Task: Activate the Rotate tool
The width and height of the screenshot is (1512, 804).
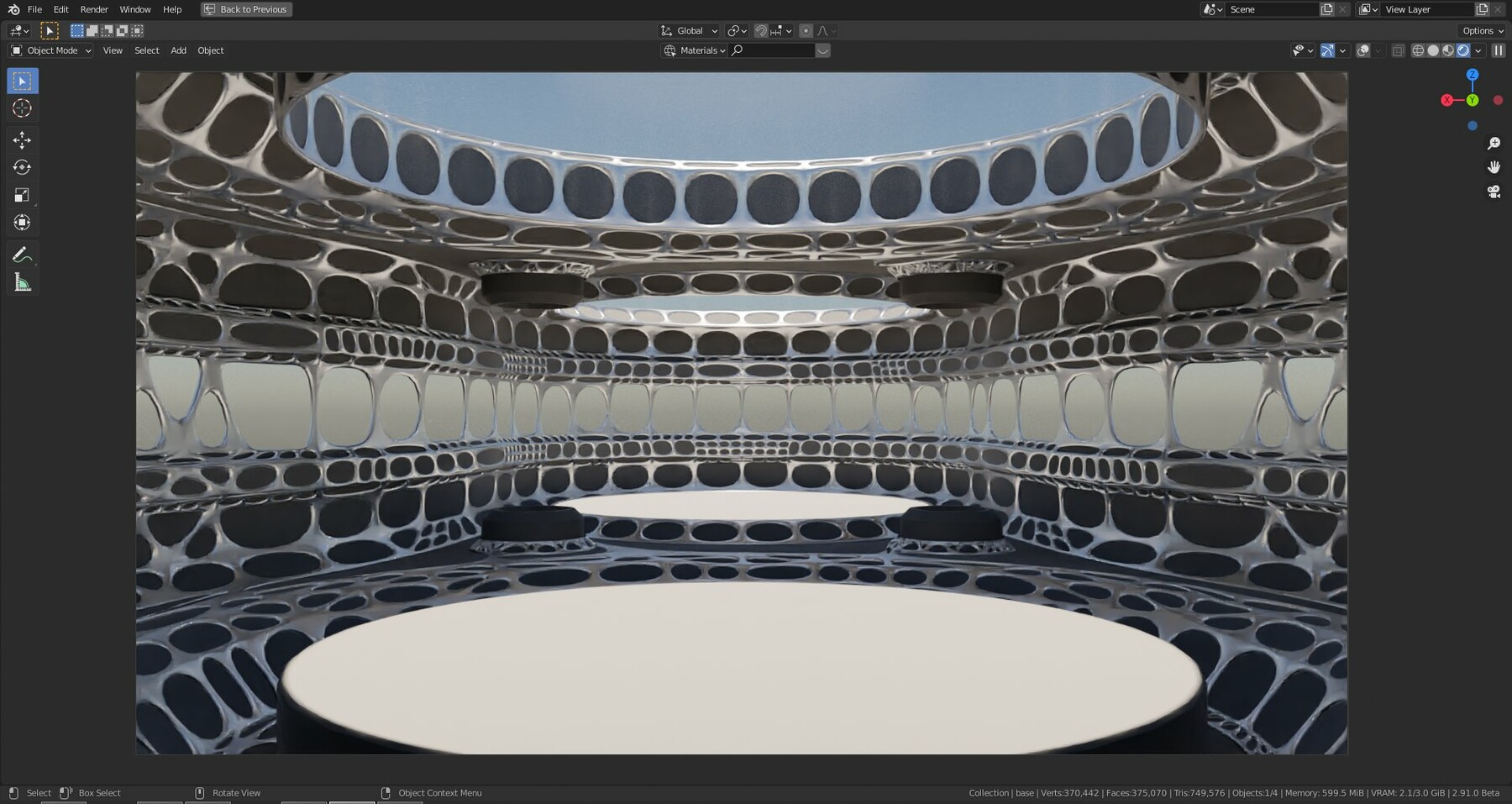Action: (x=23, y=167)
